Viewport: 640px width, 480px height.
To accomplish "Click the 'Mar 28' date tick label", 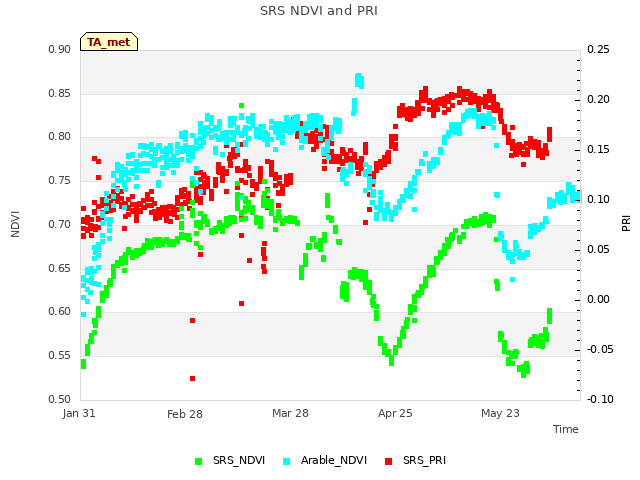I will [290, 413].
